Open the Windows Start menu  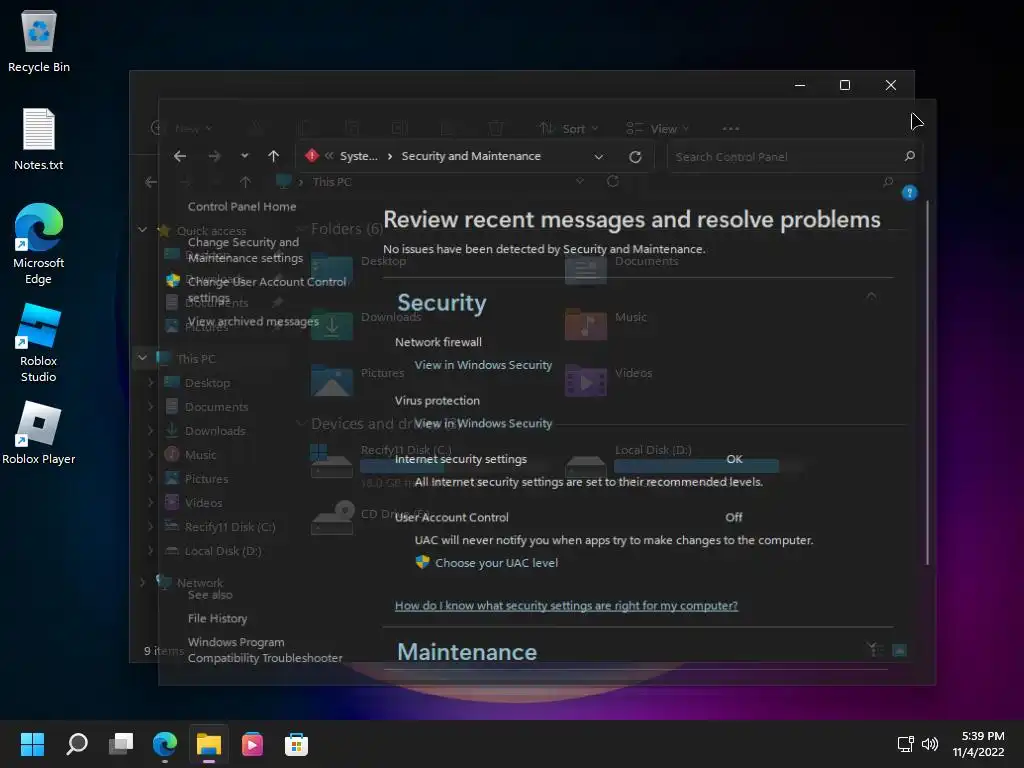coord(33,744)
